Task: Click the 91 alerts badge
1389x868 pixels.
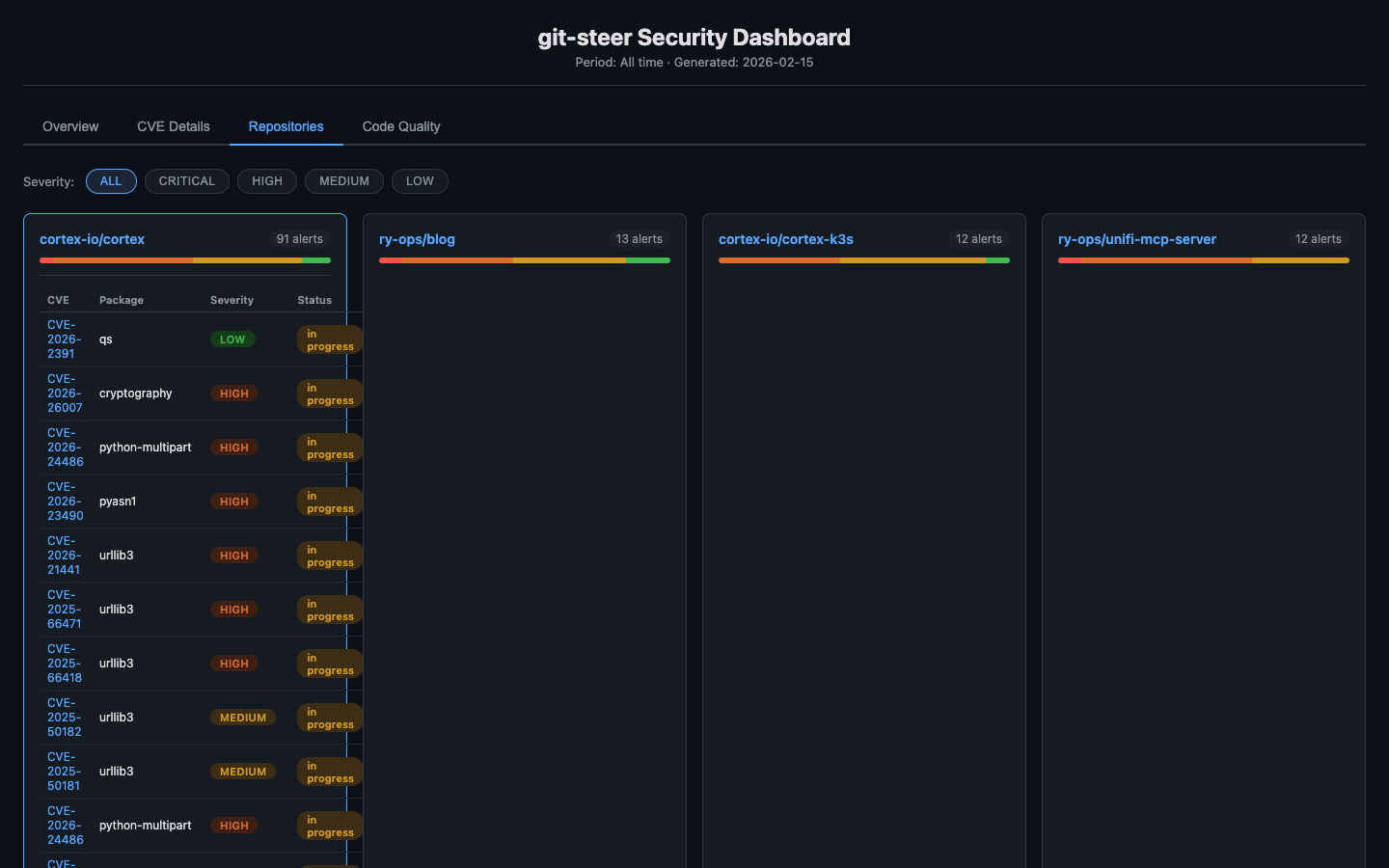Action: click(300, 239)
